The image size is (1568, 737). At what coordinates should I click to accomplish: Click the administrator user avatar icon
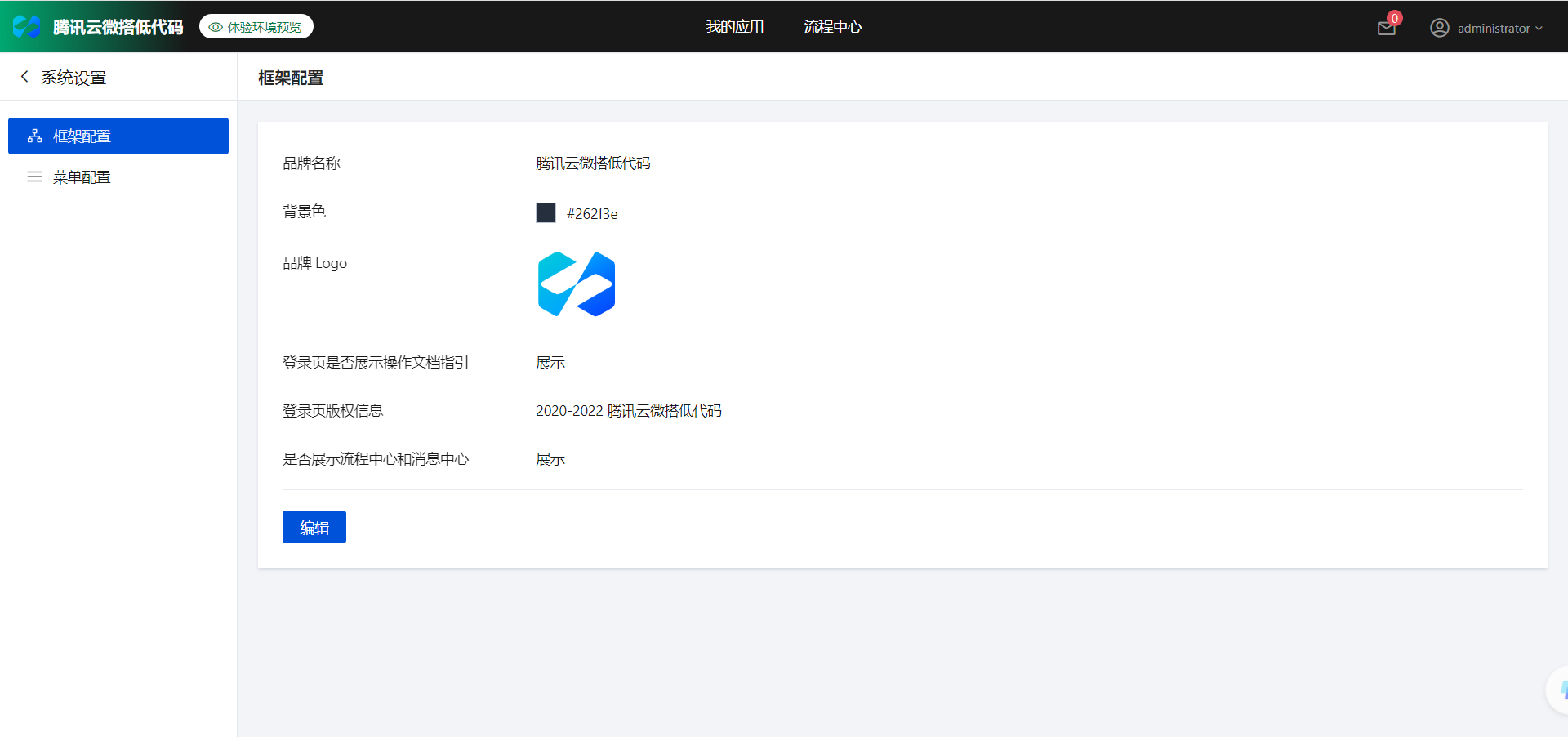pyautogui.click(x=1439, y=28)
